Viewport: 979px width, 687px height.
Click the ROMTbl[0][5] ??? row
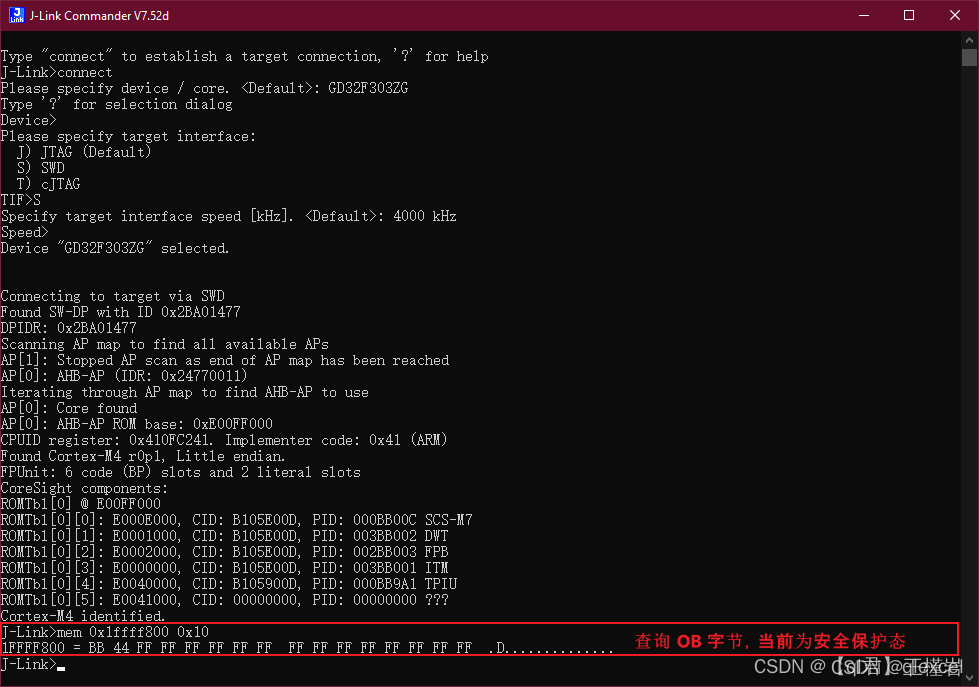point(225,600)
